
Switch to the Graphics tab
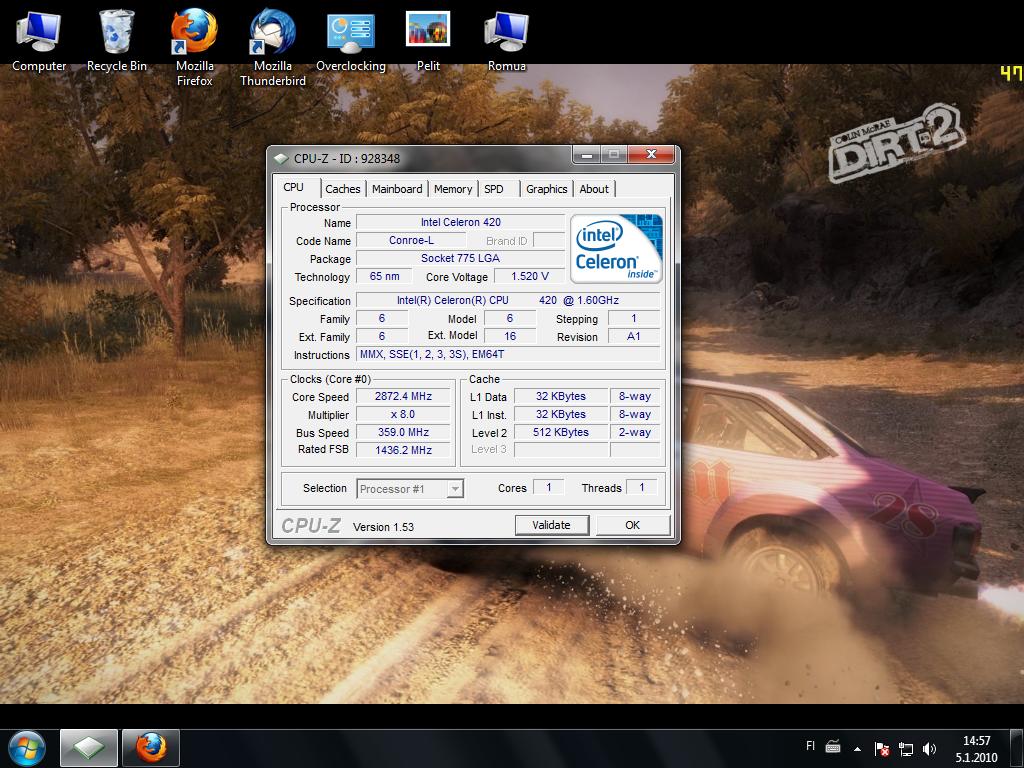tap(547, 189)
